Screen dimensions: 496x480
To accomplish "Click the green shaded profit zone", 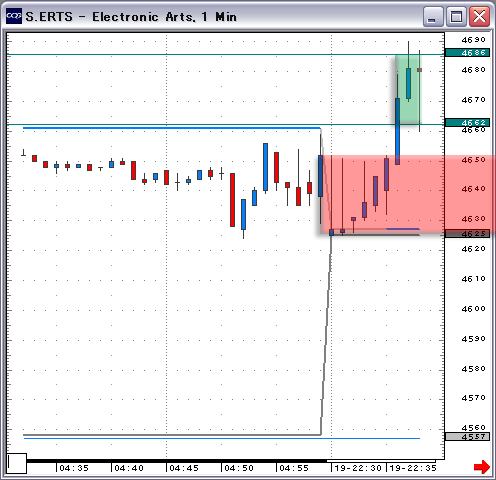I will (x=408, y=89).
